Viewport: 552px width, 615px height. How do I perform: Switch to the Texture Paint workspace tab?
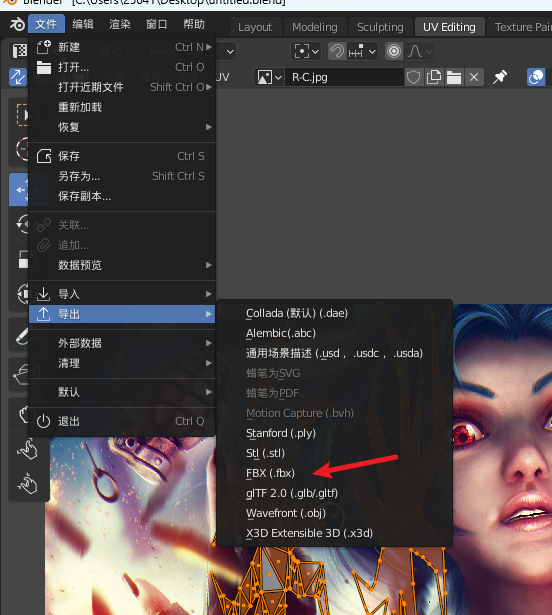[x=522, y=27]
